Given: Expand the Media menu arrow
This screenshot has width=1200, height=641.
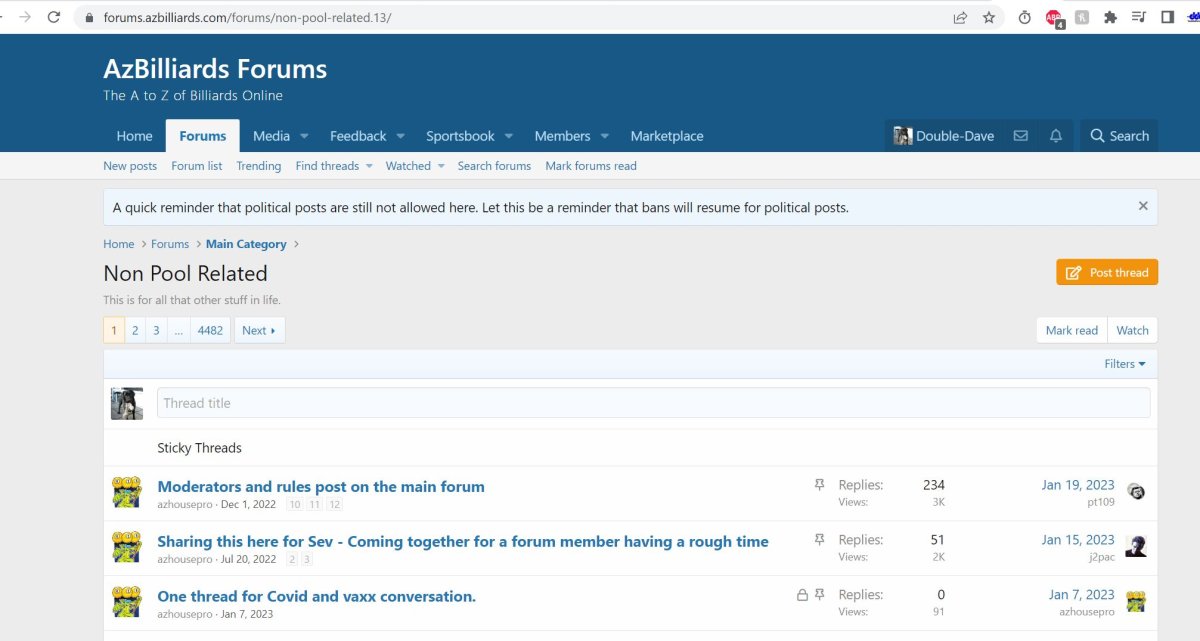Looking at the screenshot, I should [304, 136].
